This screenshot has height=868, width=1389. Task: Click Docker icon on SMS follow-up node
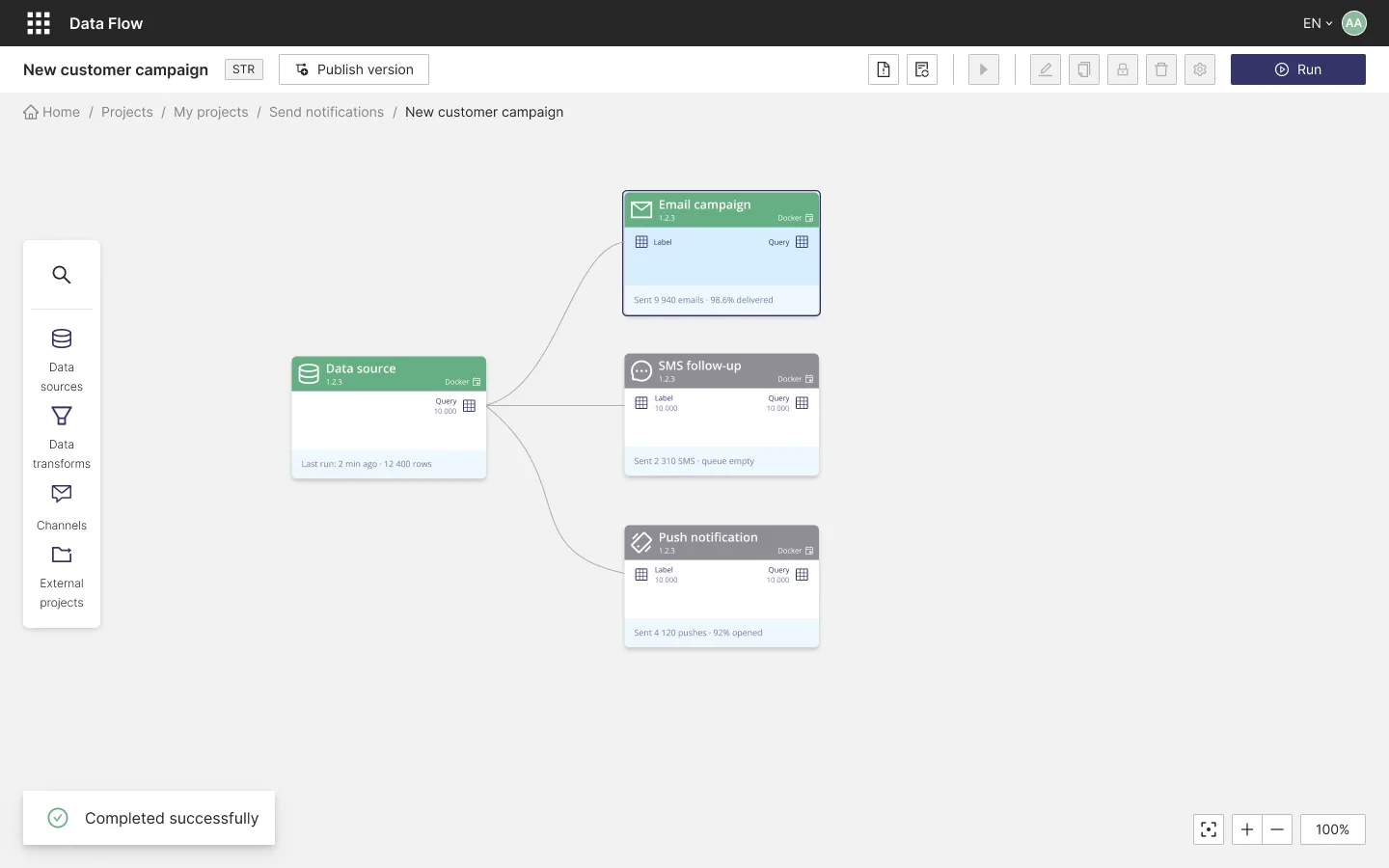(x=809, y=379)
